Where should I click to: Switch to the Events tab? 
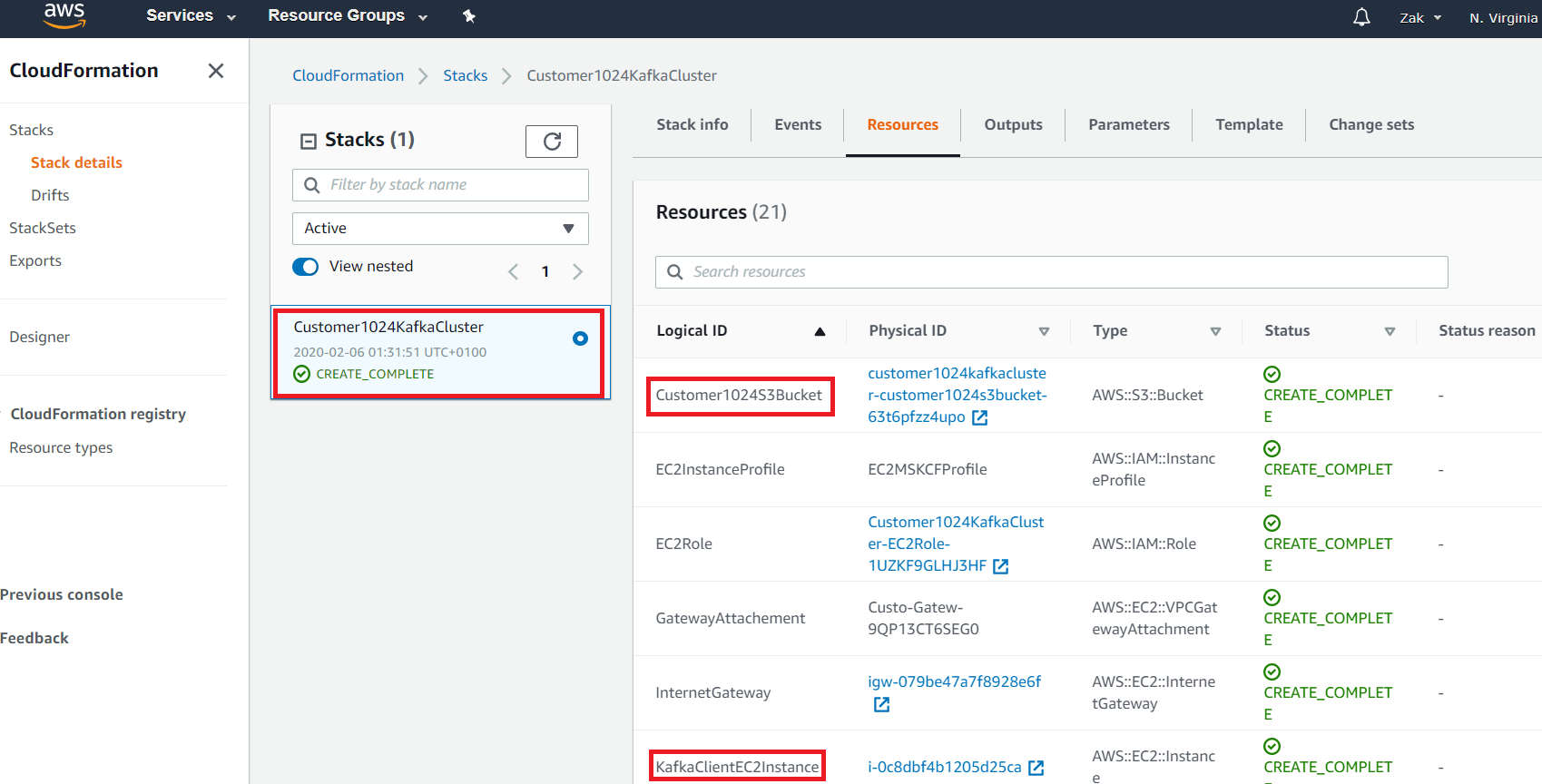coord(798,125)
